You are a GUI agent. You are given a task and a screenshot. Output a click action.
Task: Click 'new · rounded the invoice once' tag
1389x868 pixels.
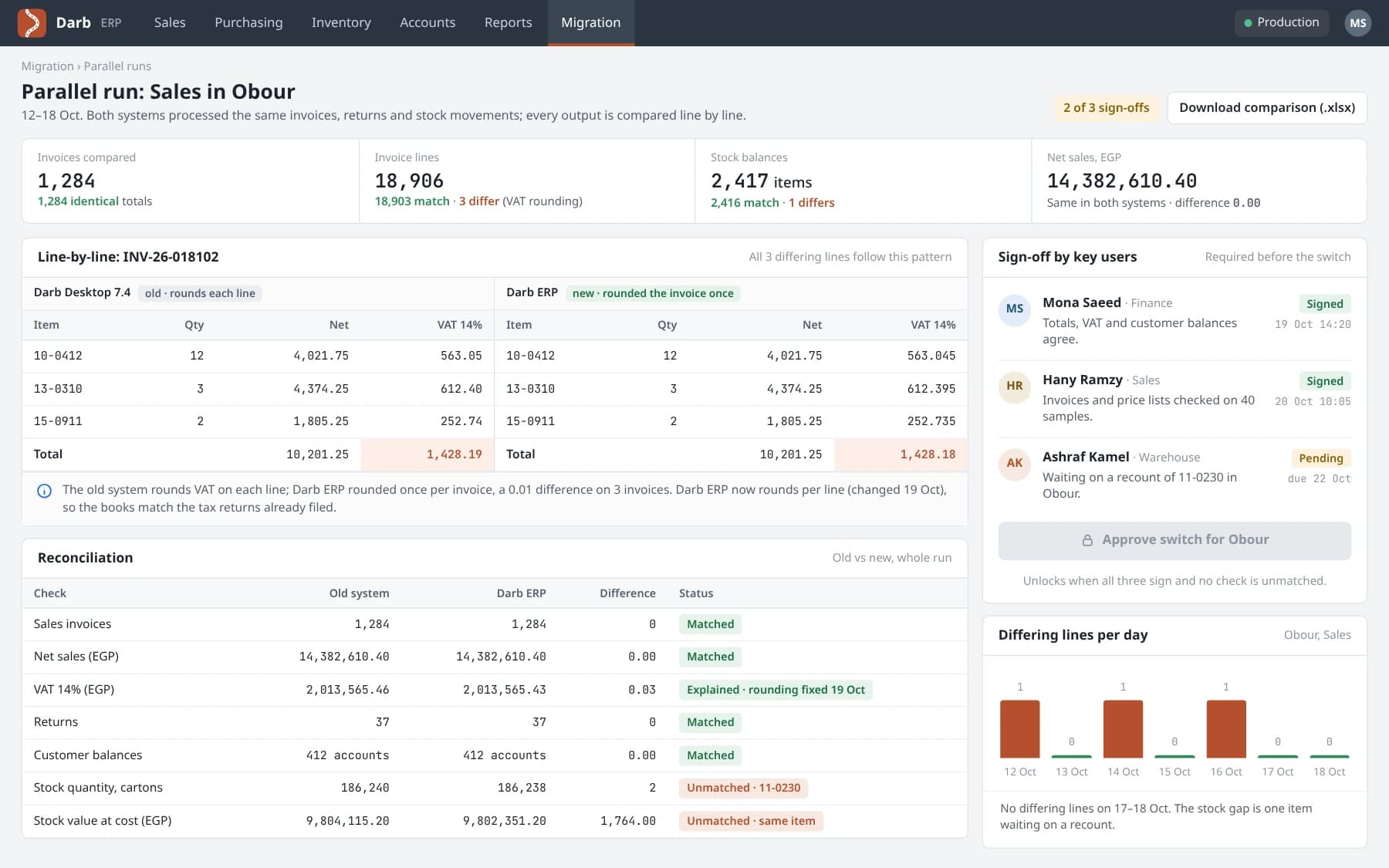coord(653,293)
